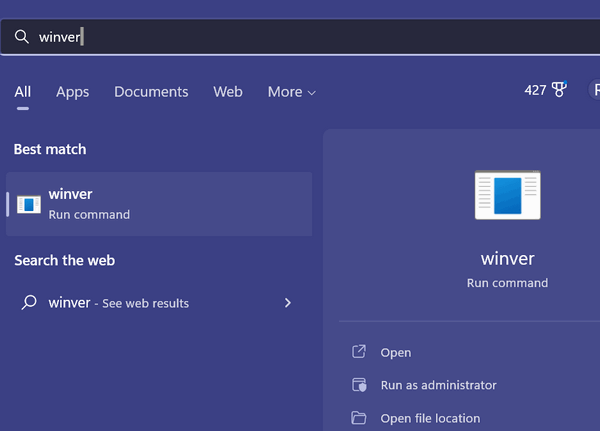Click the large winver preview icon
Screen dimensions: 600x431
pos(507,195)
